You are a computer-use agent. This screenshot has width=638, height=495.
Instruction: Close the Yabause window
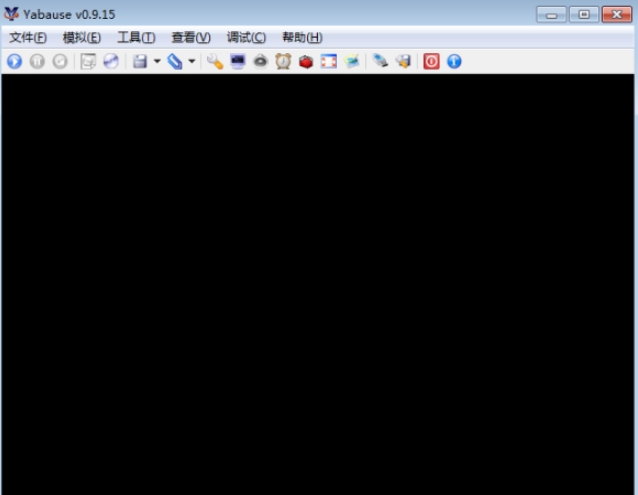tap(616, 15)
